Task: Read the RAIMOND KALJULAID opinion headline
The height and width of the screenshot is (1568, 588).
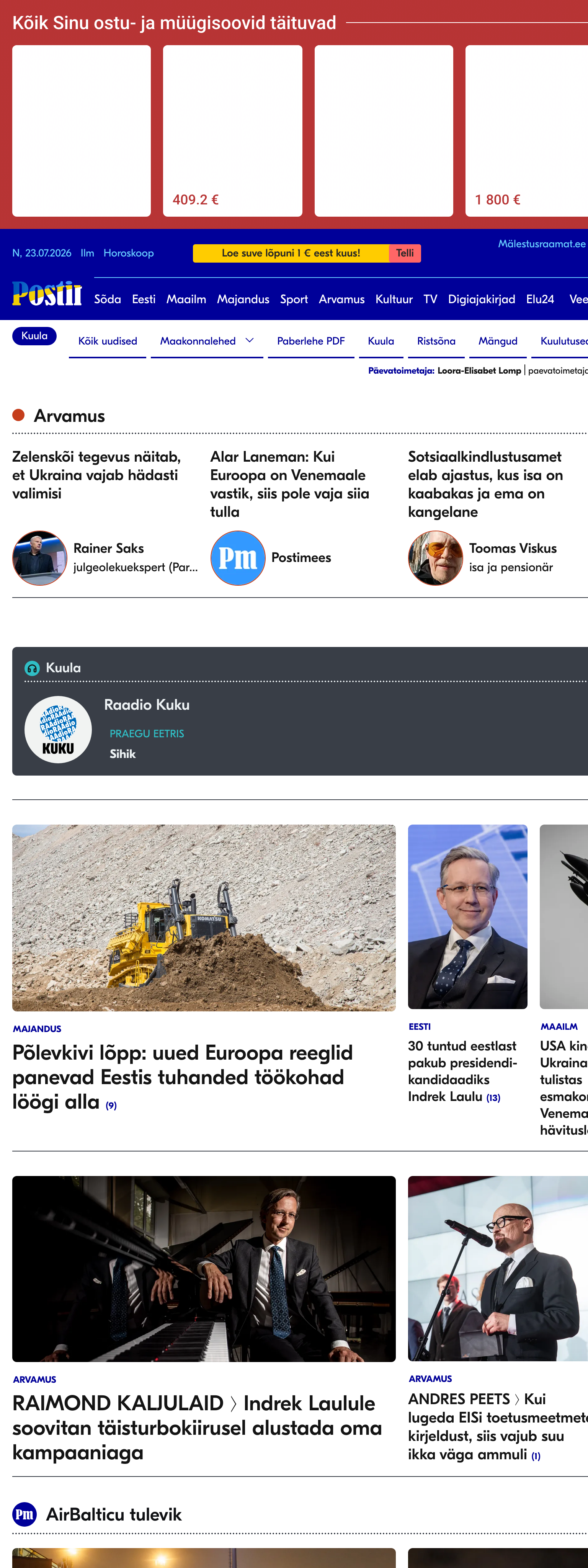Action: click(x=197, y=1428)
